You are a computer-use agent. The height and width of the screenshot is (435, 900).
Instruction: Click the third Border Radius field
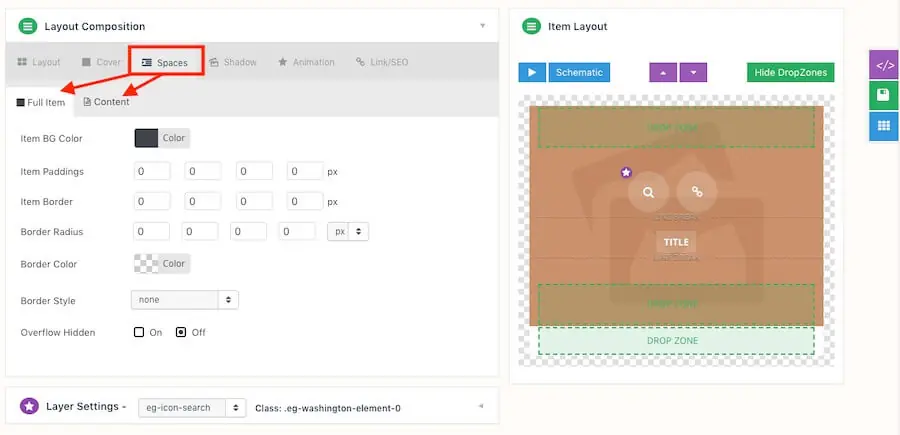coord(249,232)
